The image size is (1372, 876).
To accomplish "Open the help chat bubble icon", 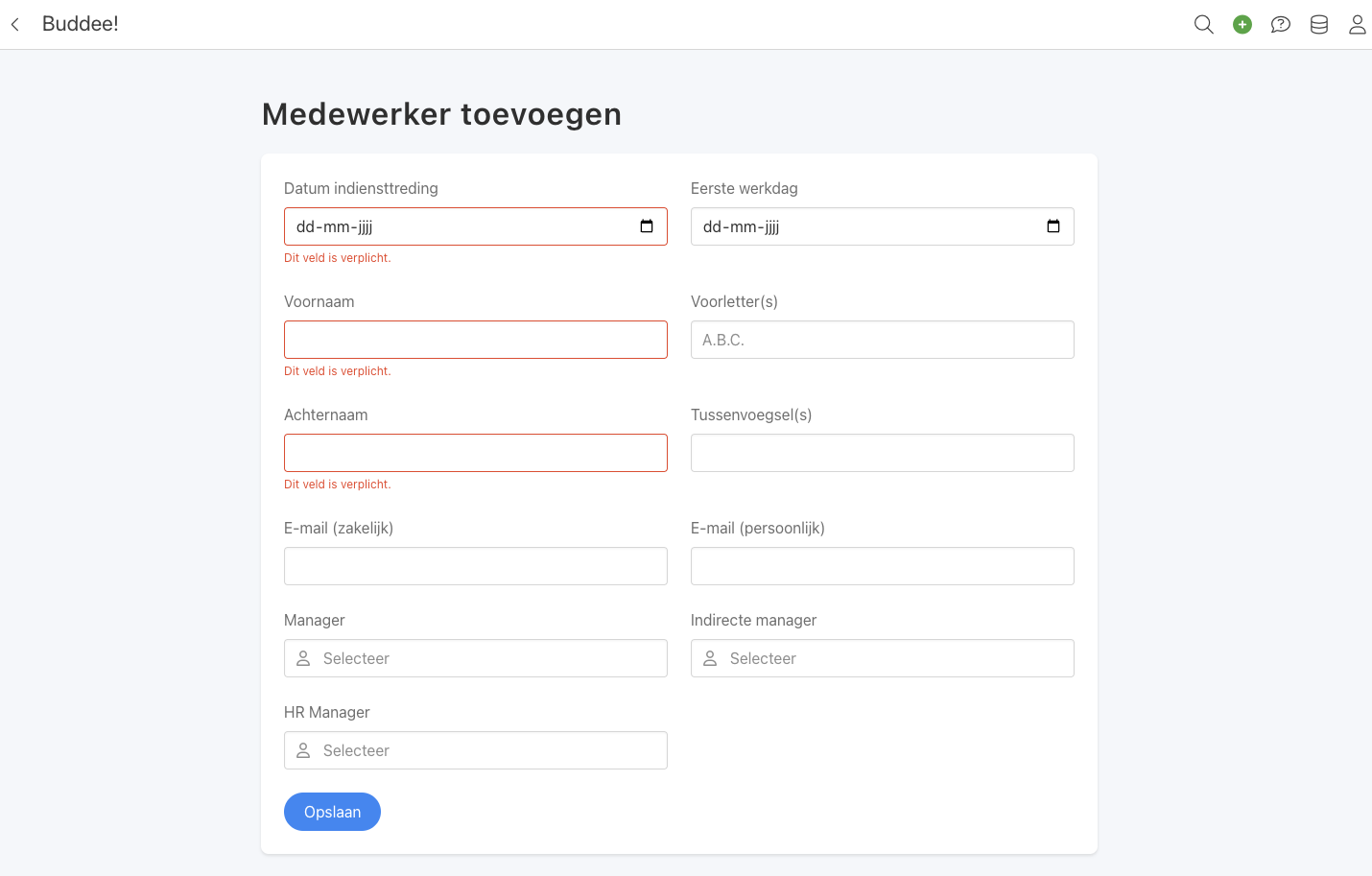I will [x=1281, y=24].
